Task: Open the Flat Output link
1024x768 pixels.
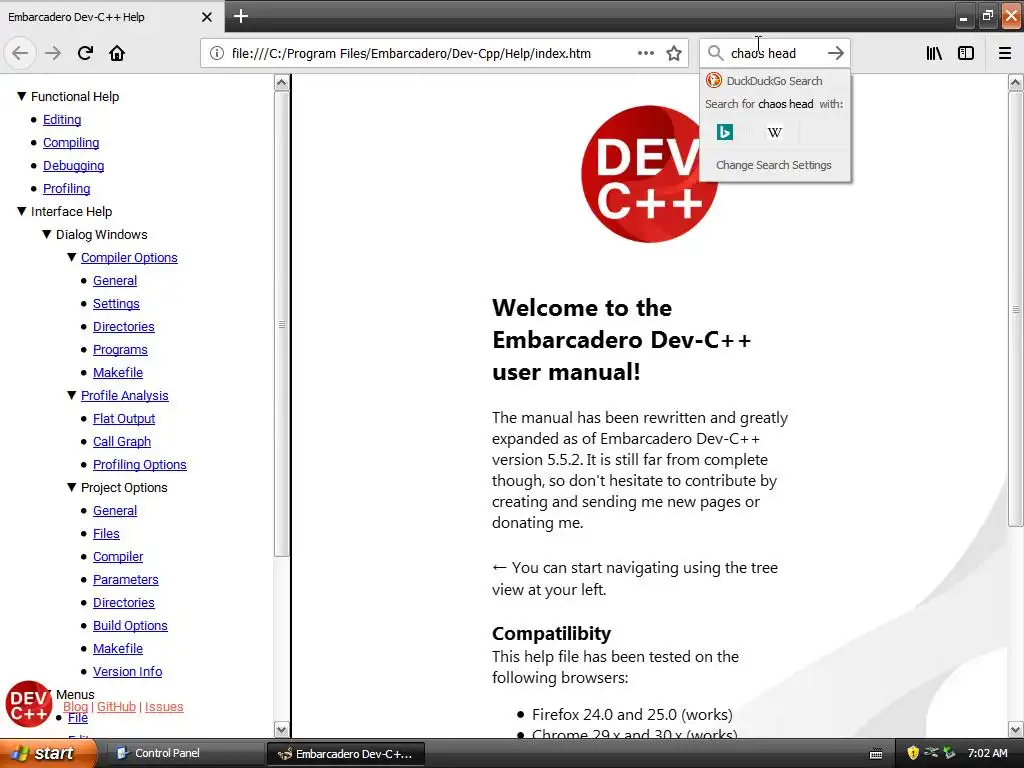Action: pos(124,418)
